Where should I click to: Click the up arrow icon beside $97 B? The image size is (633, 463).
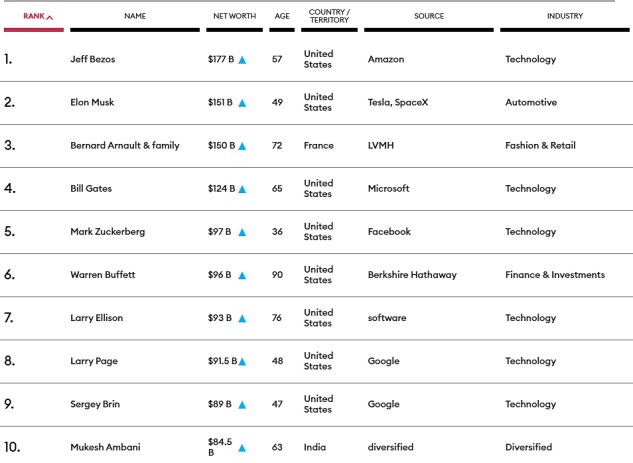click(242, 232)
